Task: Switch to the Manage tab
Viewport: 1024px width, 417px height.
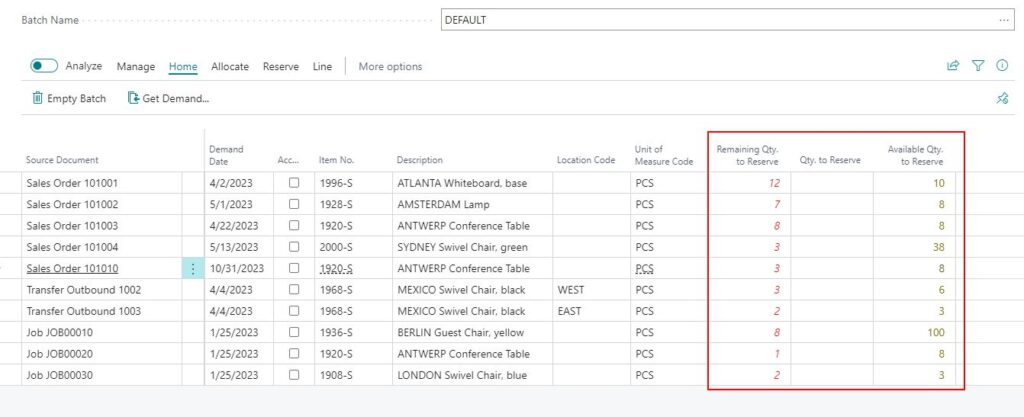Action: (136, 67)
